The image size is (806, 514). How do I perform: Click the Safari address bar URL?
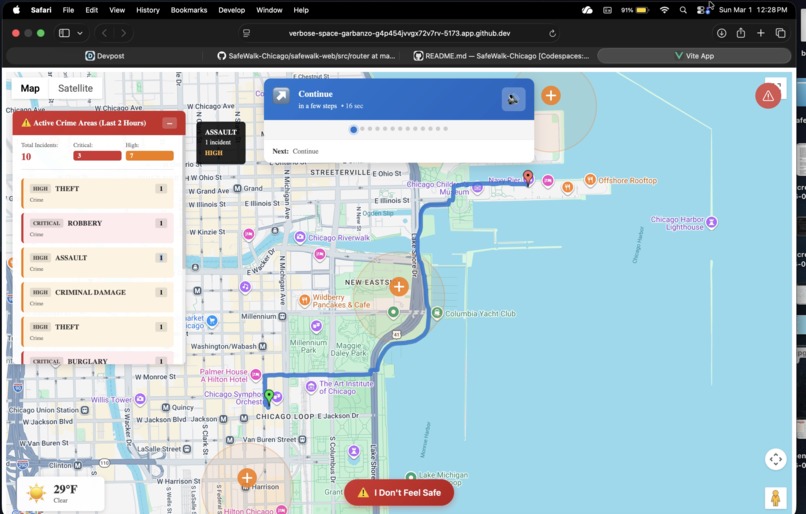coord(399,33)
